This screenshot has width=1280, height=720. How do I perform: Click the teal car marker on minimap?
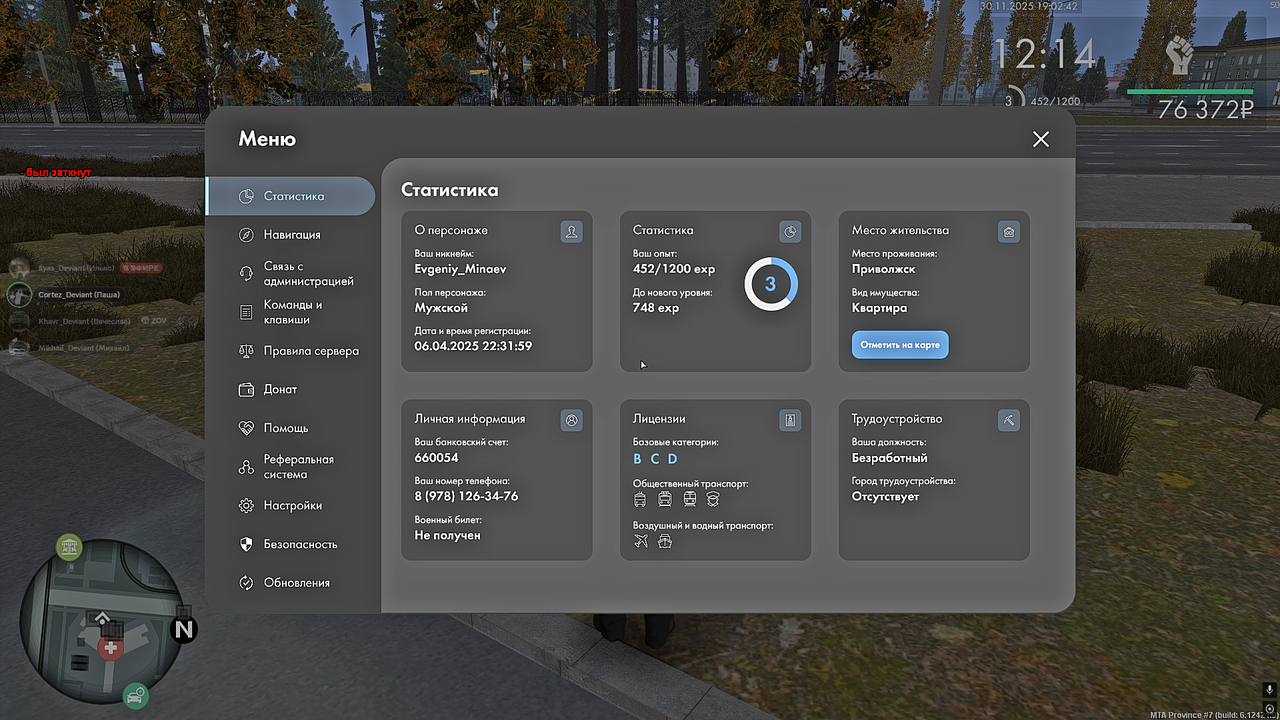[135, 695]
